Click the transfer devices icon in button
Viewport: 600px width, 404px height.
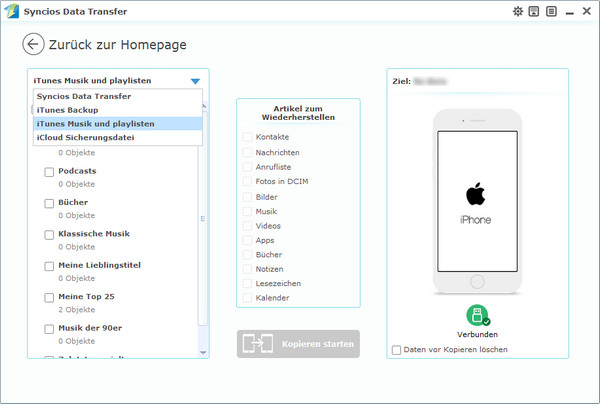point(258,344)
